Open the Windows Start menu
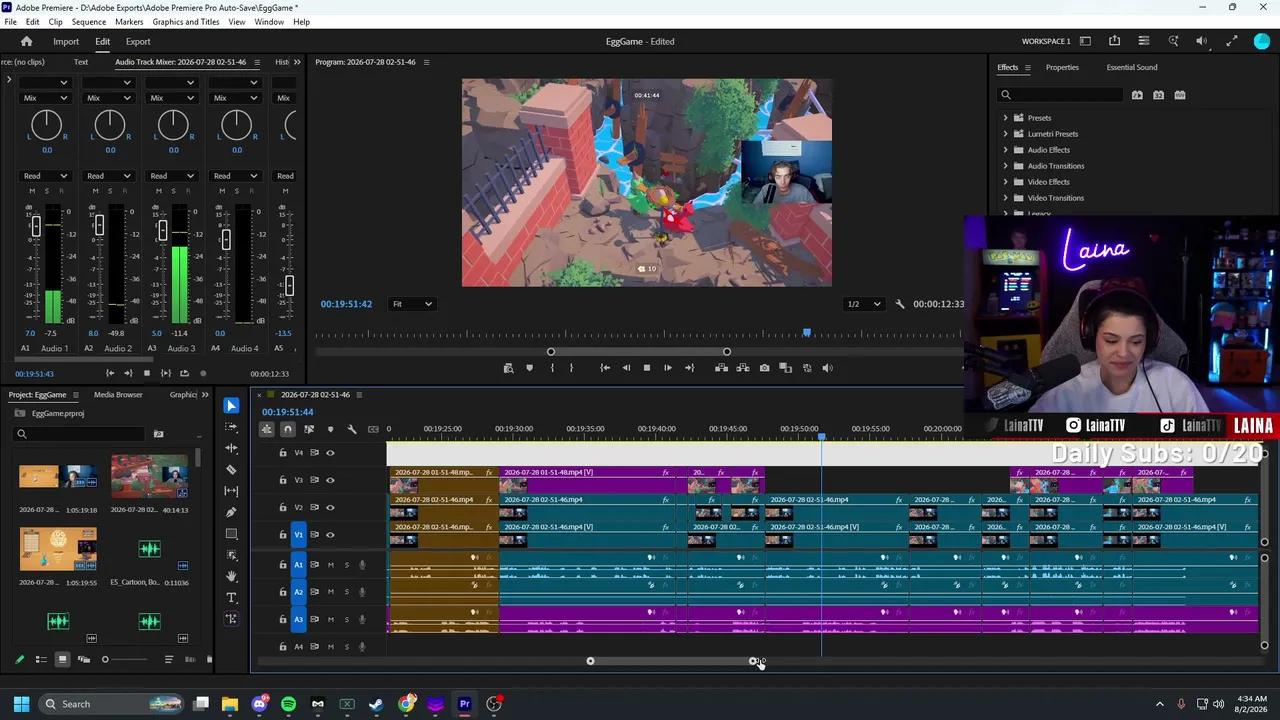Screen dimensions: 1280x720 (x=21, y=704)
